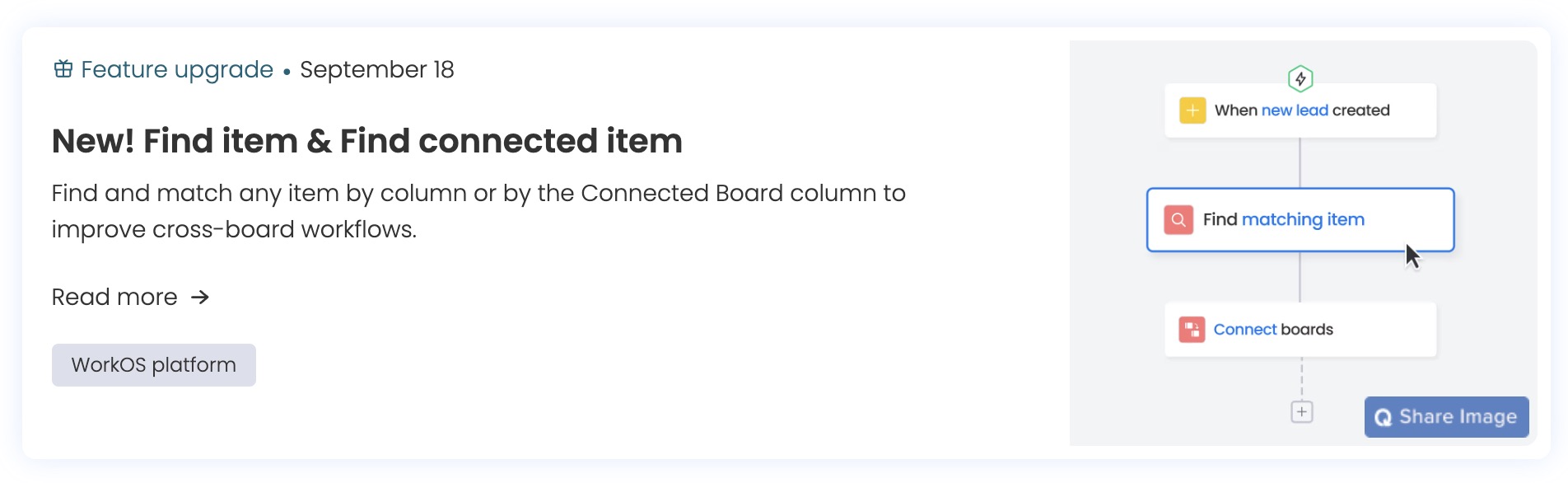Select the Find matching item workflow step
This screenshot has width=1568, height=483.
tap(1300, 219)
